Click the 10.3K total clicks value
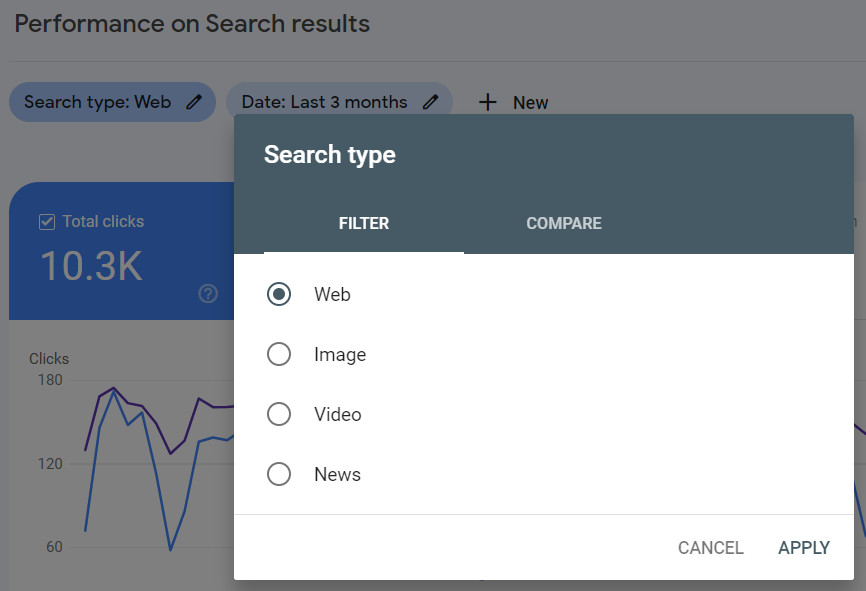866x591 pixels. tap(92, 266)
